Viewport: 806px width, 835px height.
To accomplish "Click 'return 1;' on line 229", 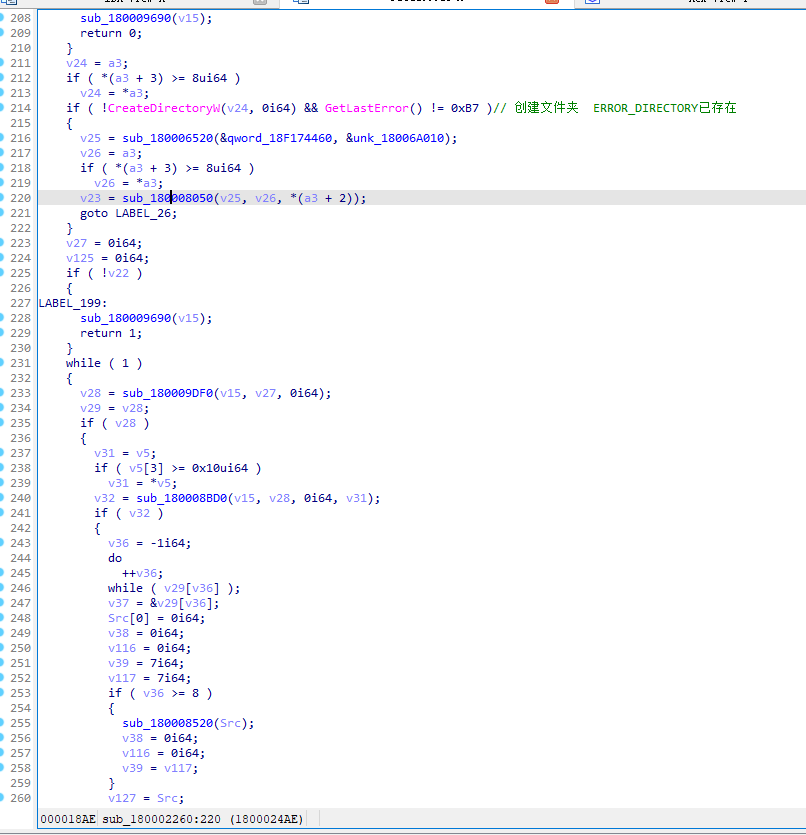I will tap(111, 333).
